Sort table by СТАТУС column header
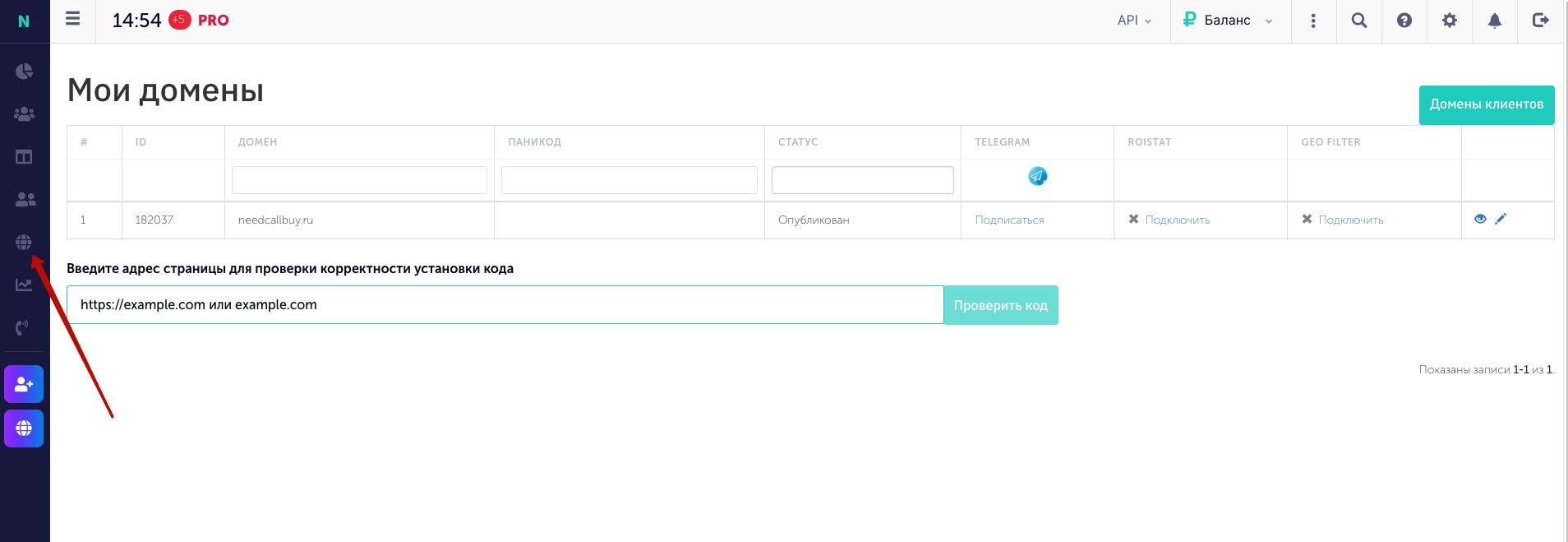This screenshot has height=542, width=1568. coord(798,142)
